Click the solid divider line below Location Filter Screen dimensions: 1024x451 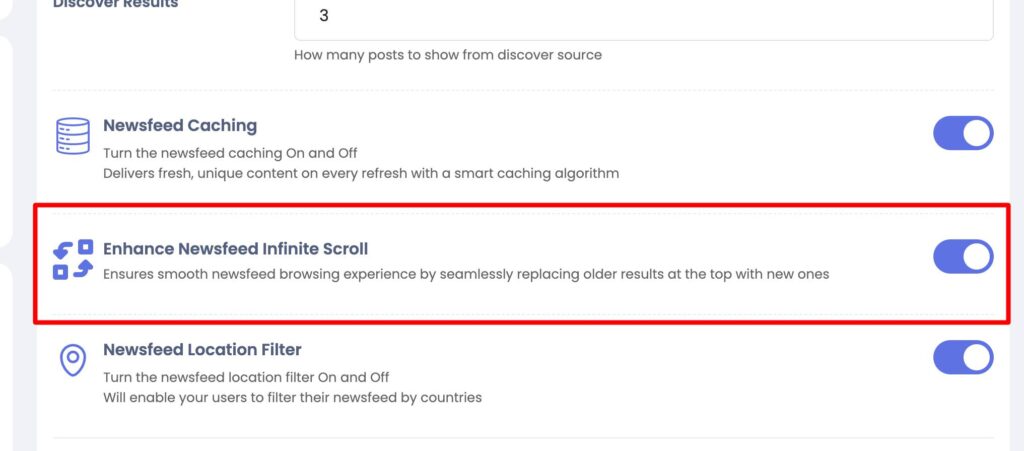pyautogui.click(x=522, y=438)
